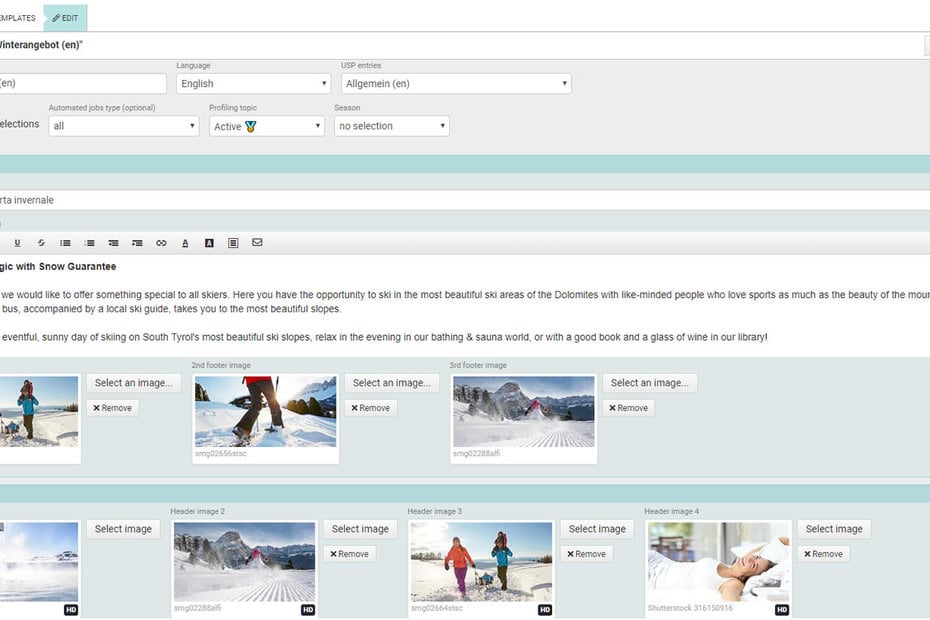Insert a bulleted list
Viewport: 930px width, 620px height.
tap(65, 243)
